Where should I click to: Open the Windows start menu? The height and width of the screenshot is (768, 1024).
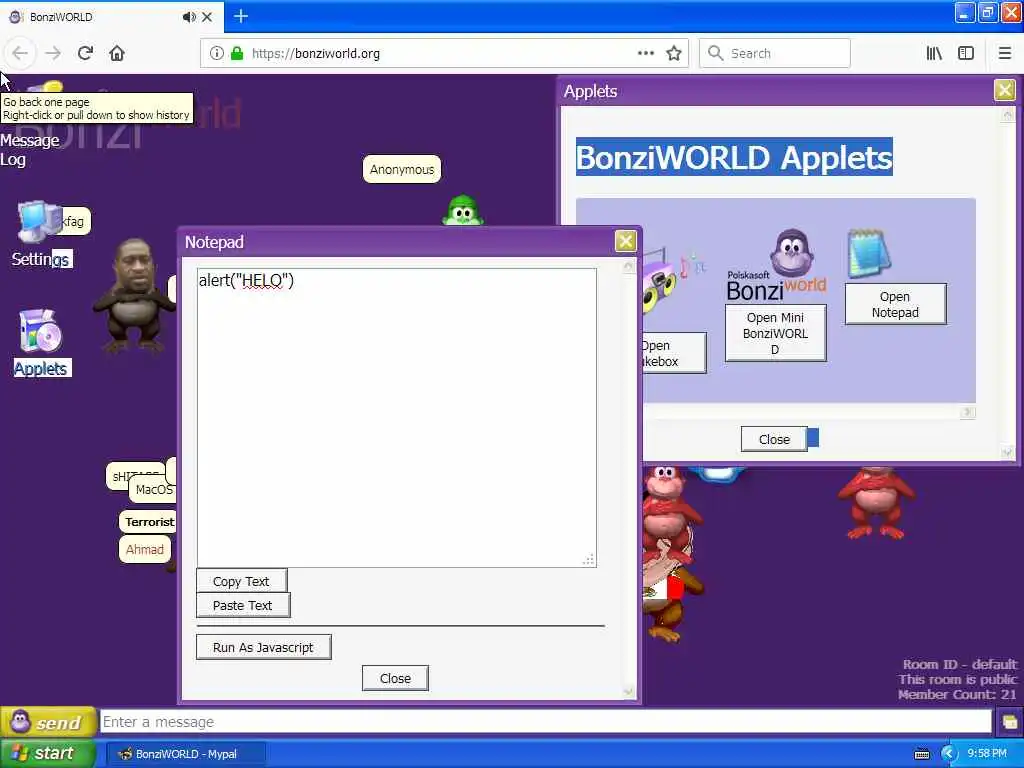point(47,753)
